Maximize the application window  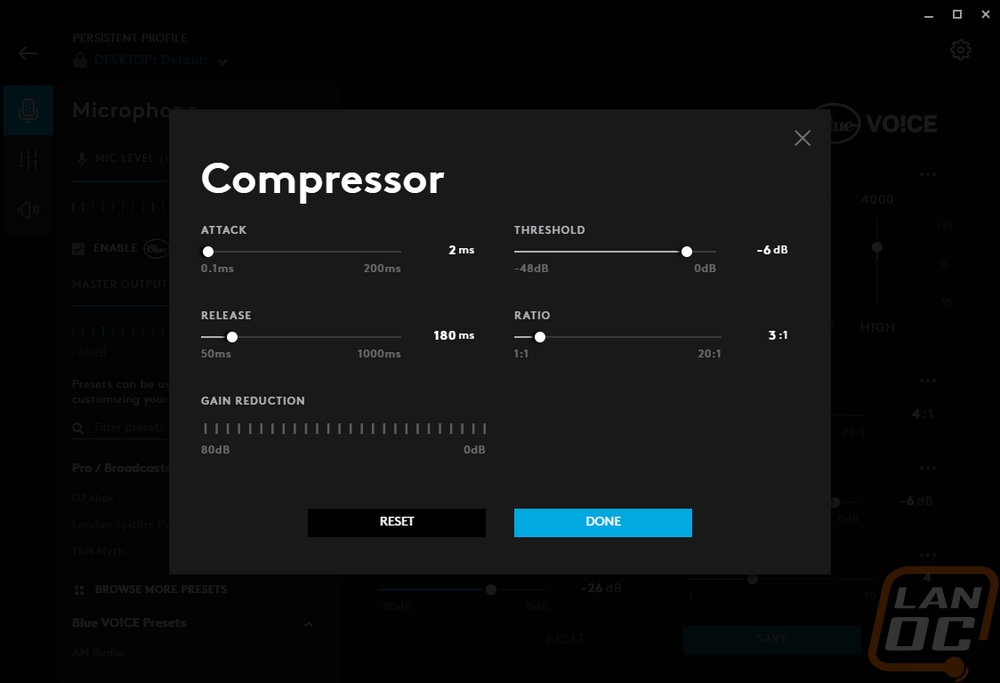957,14
